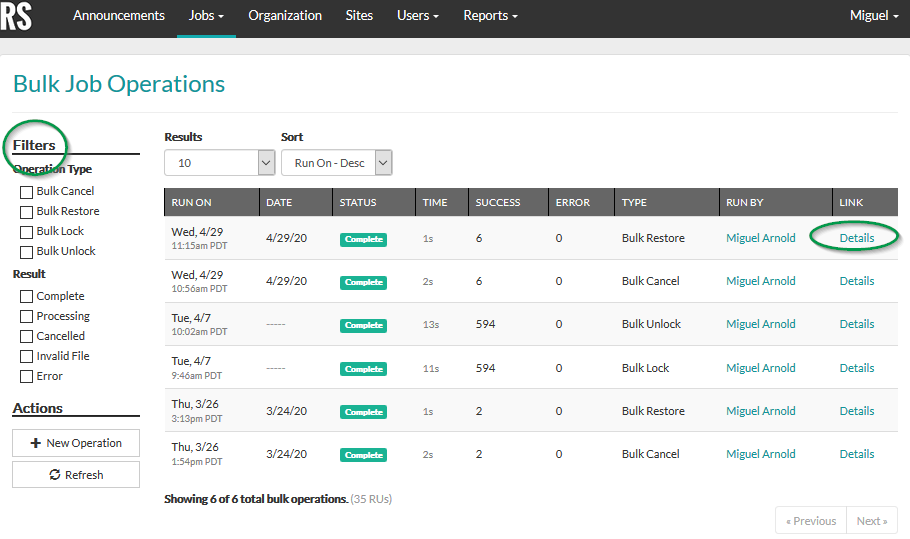The height and width of the screenshot is (539, 910).
Task: Click the SUCCESS column header
Action: [508, 202]
